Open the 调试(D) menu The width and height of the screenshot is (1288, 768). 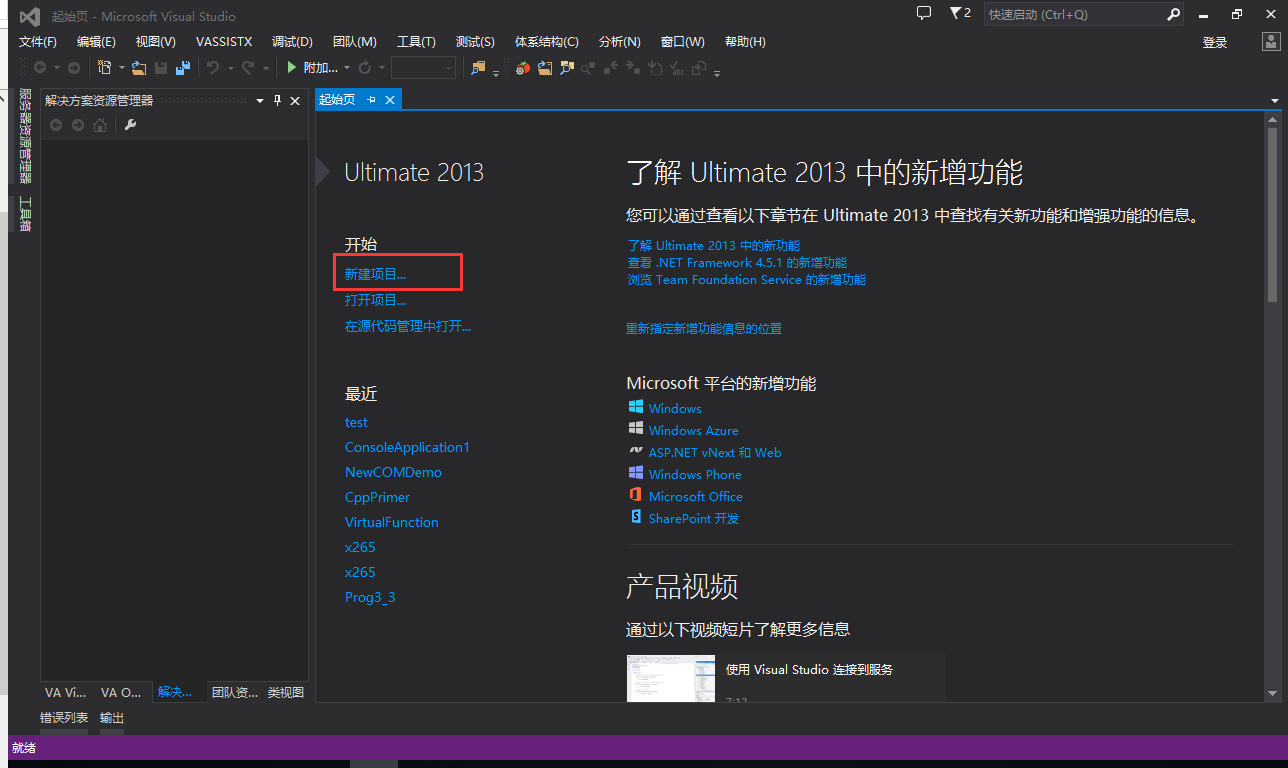pyautogui.click(x=292, y=41)
